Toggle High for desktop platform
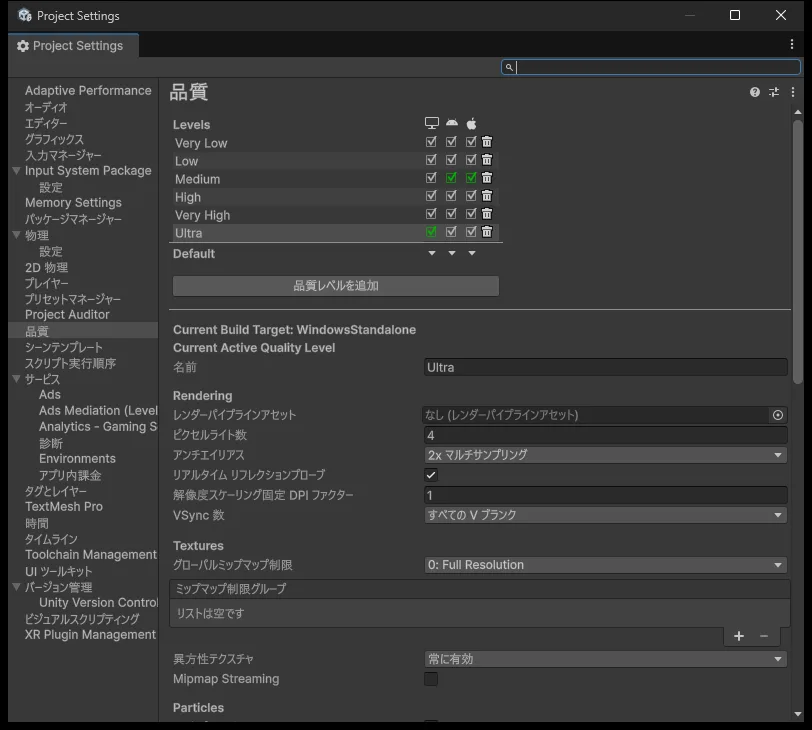The image size is (812, 730). [x=431, y=196]
